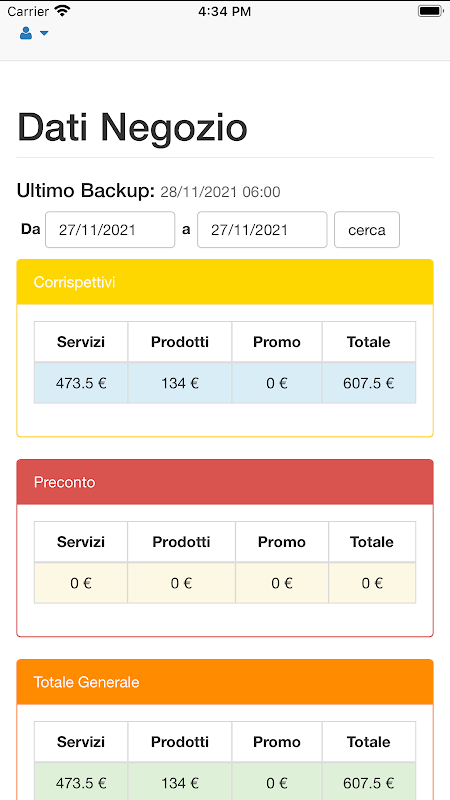Click the Dati Negozio page heading
Viewport: 450px width, 800px height.
point(133,128)
